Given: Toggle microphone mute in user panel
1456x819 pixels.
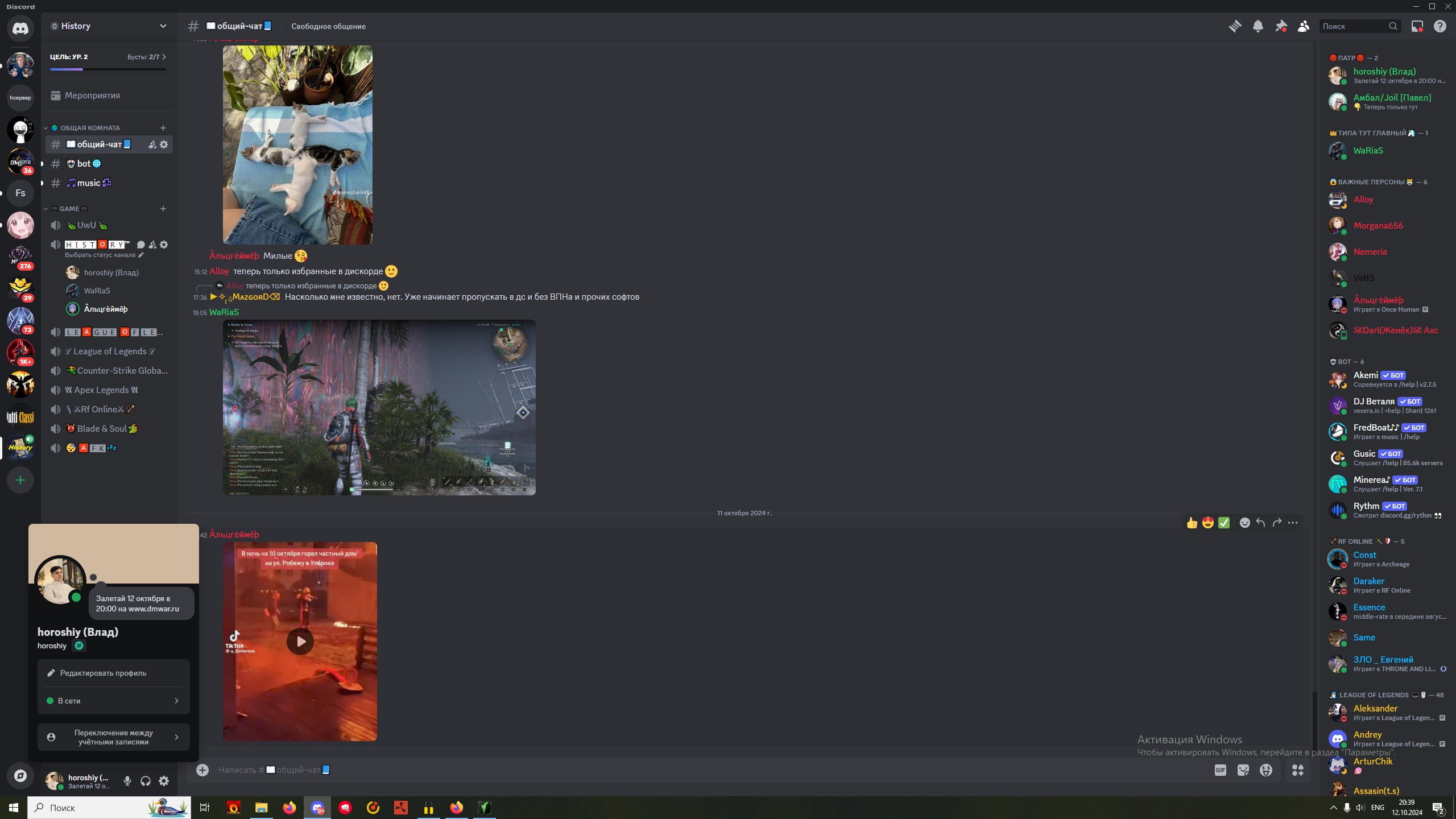Looking at the screenshot, I should (x=127, y=781).
